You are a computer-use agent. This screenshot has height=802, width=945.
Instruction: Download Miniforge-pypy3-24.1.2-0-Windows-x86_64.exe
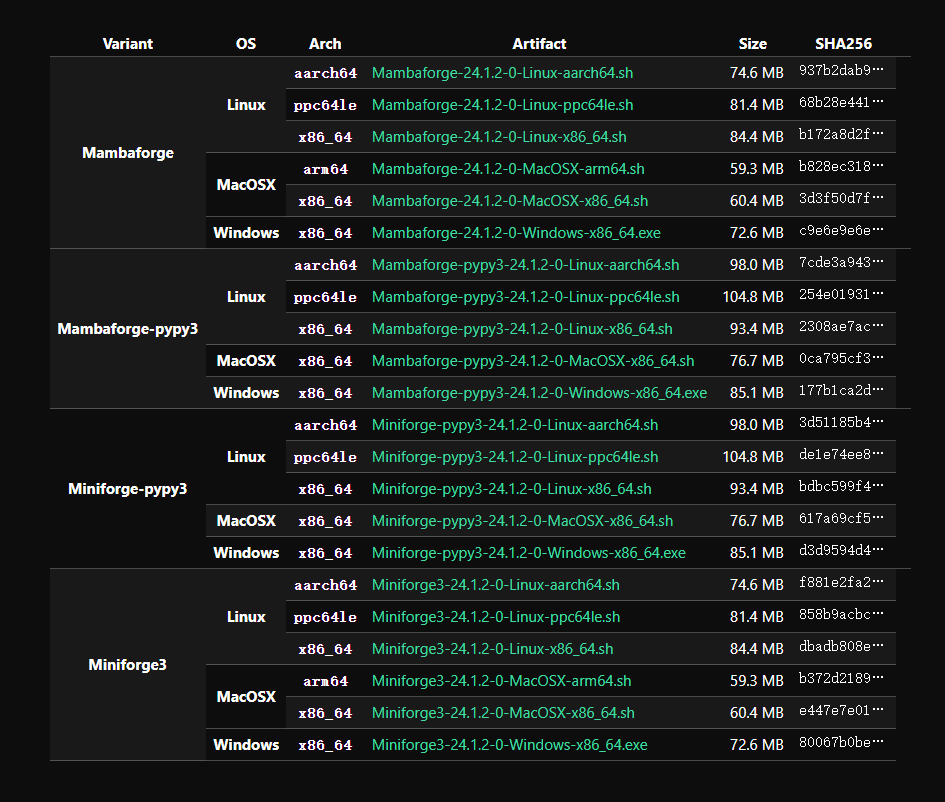click(528, 553)
